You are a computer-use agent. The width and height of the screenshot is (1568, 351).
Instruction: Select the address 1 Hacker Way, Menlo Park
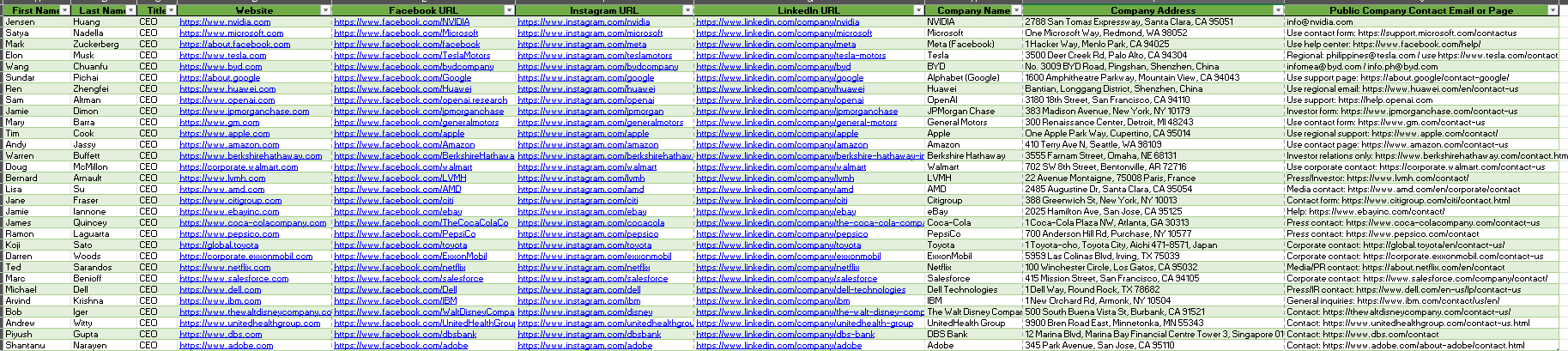point(1153,45)
